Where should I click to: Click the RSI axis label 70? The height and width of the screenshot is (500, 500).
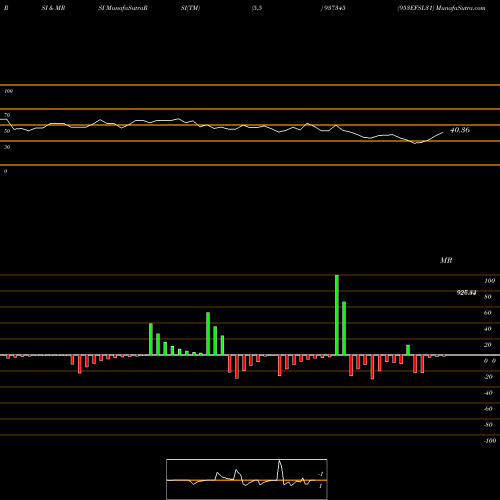tap(7, 115)
